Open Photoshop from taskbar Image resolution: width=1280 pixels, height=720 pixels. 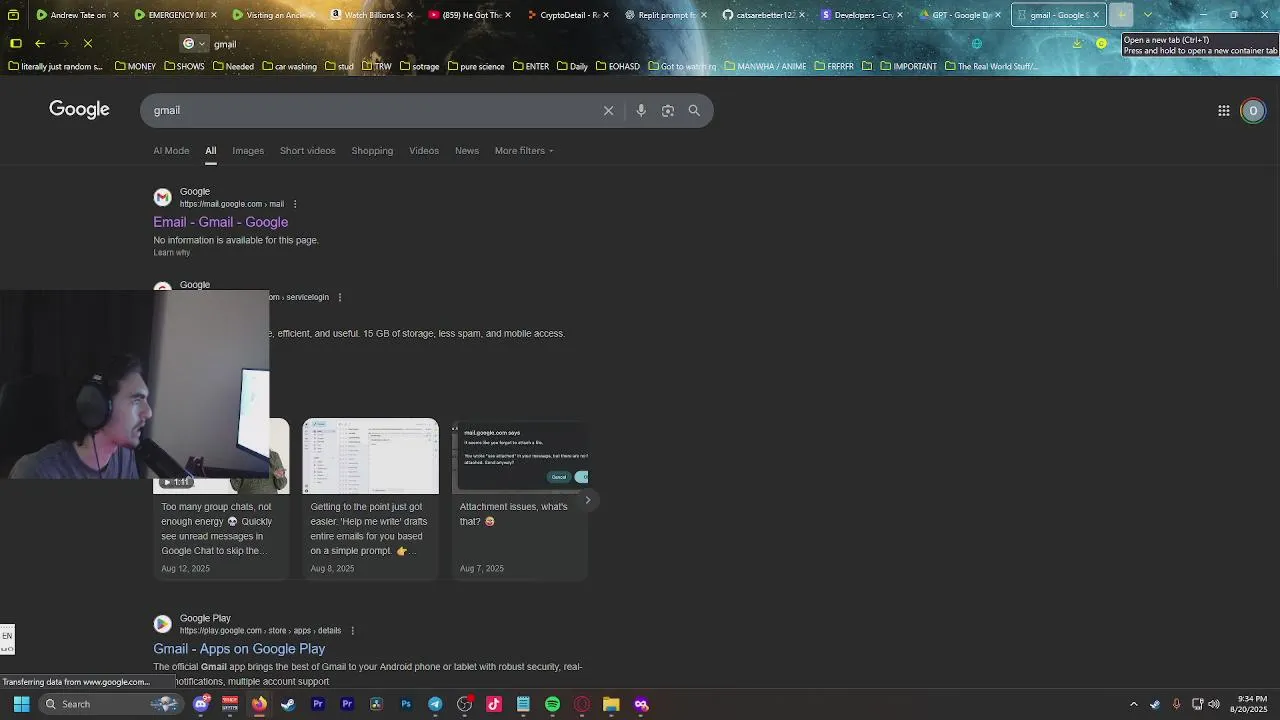406,704
